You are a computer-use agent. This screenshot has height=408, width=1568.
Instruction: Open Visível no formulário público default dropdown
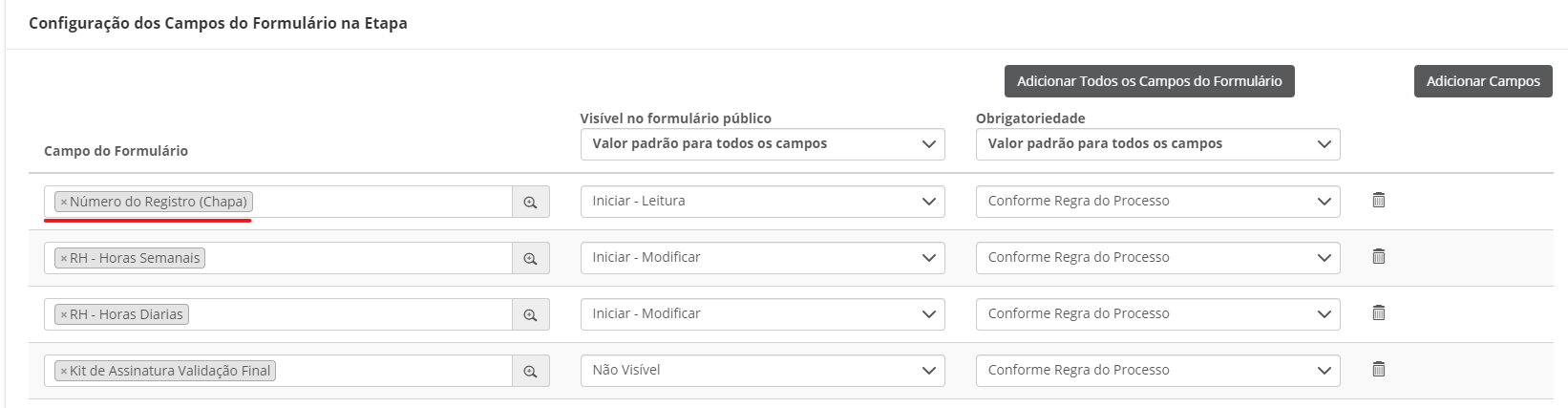point(762,144)
